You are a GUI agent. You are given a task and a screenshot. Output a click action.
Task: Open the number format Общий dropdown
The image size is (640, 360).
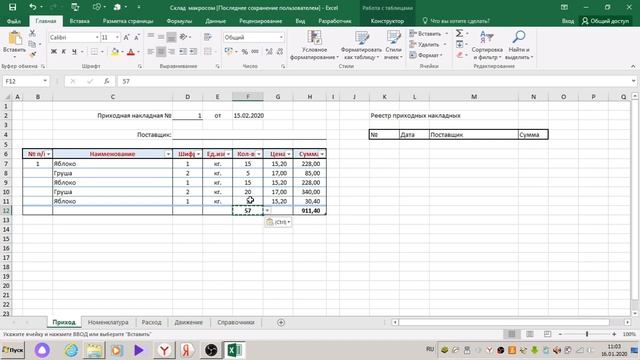coord(281,37)
